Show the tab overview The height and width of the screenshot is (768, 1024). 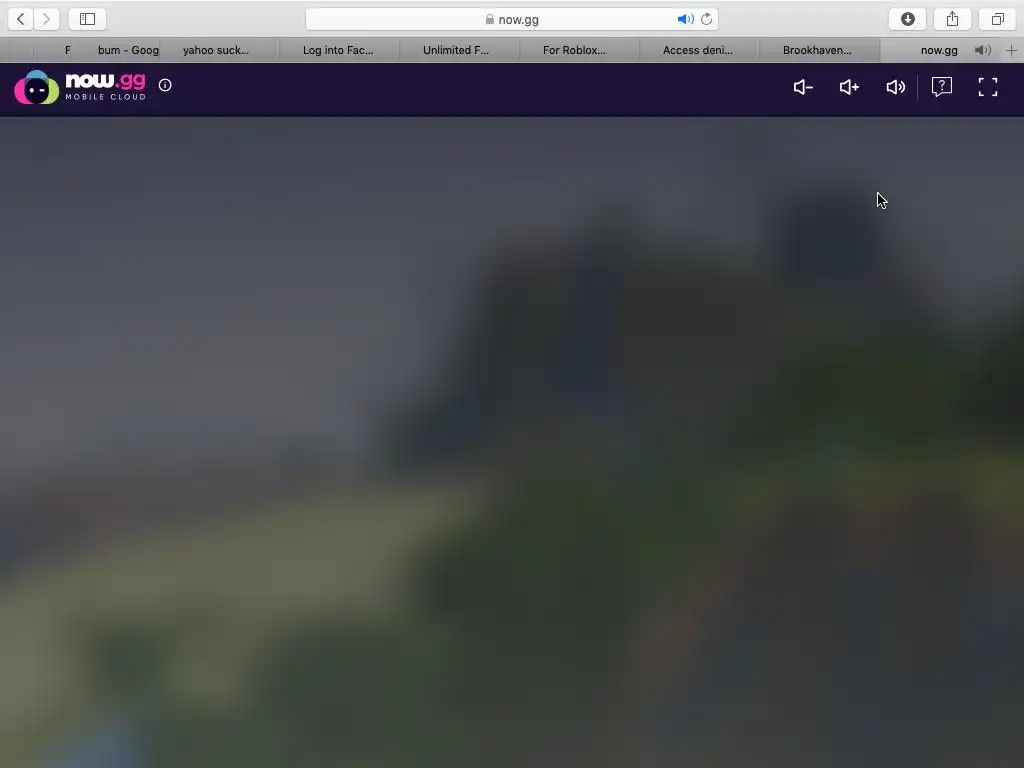click(997, 19)
